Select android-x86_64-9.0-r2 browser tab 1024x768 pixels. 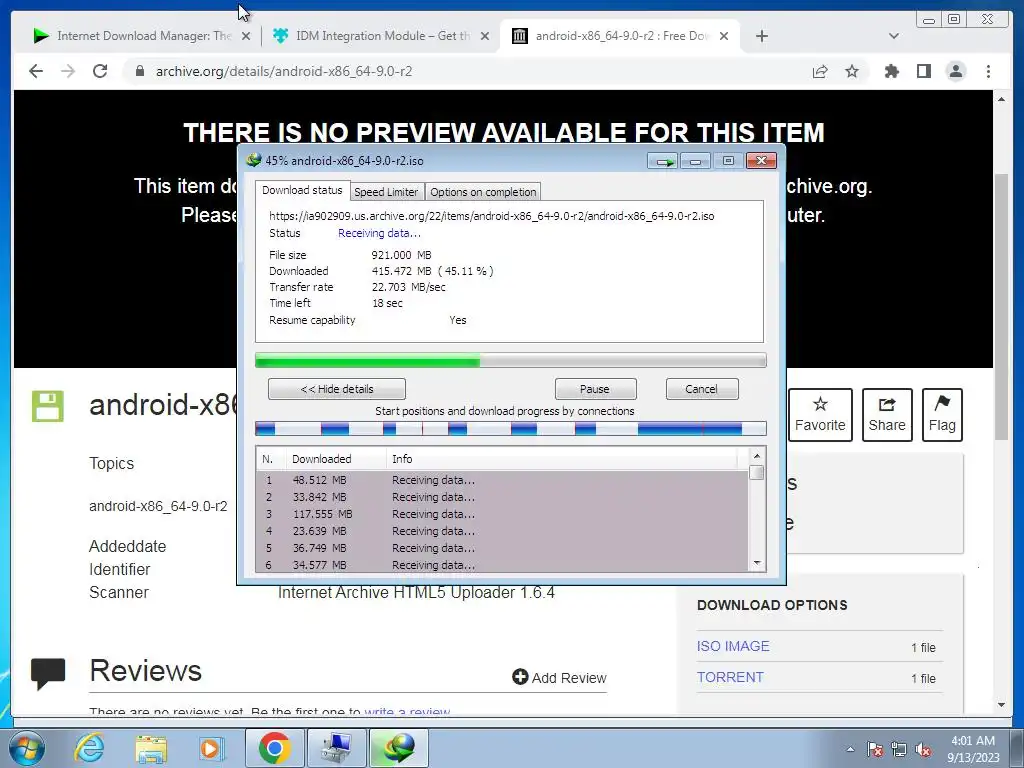coord(620,36)
